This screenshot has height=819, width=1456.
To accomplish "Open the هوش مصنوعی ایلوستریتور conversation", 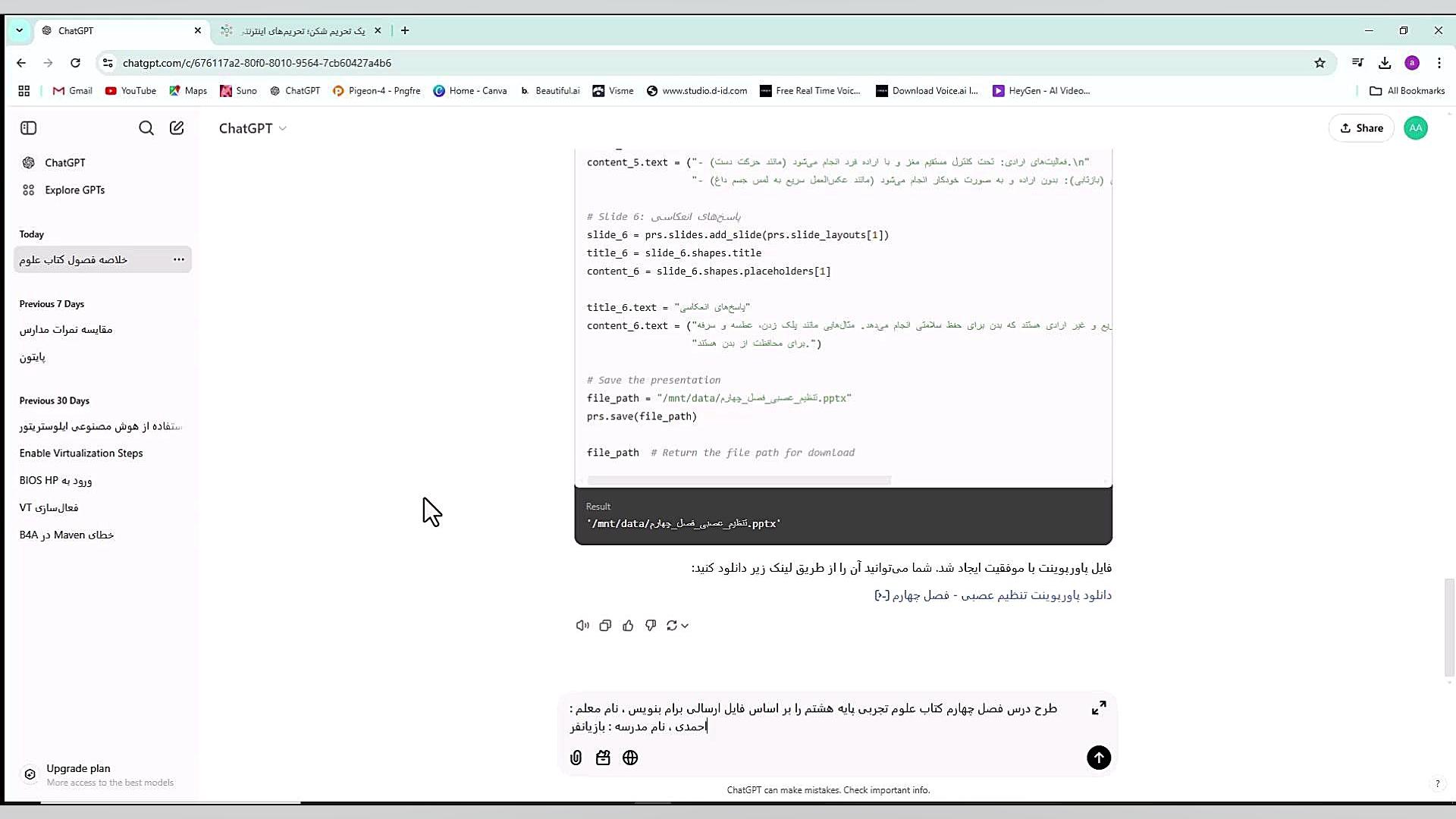I will click(x=101, y=426).
